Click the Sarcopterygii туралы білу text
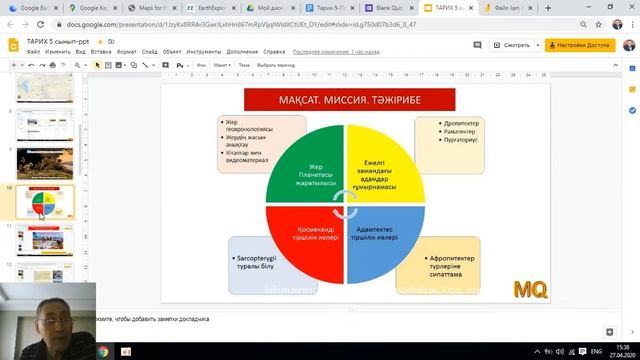 click(256, 262)
